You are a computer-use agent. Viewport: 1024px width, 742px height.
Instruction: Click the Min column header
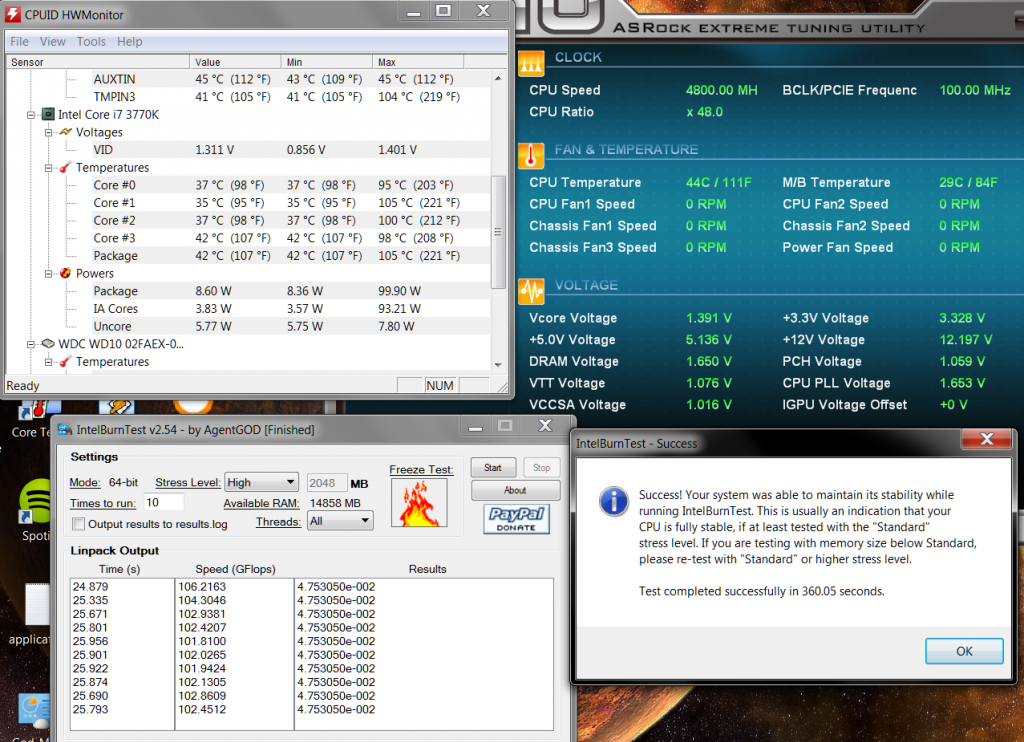327,62
